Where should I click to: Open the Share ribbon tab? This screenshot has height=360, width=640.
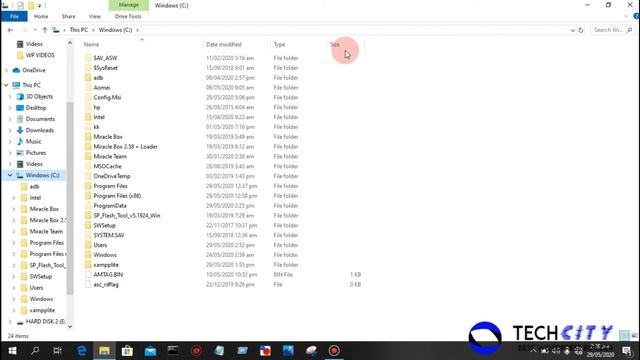(x=68, y=16)
